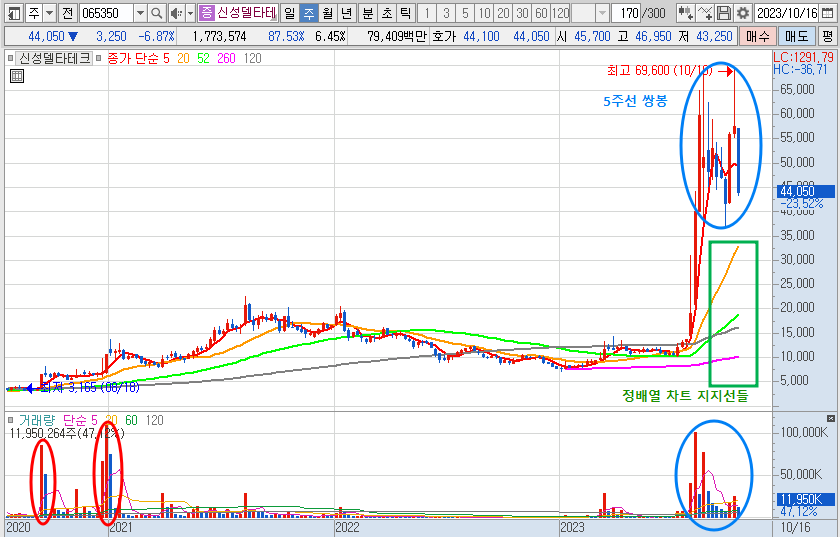840x537 pixels.
Task: Click the 2023/10/16 date field
Action: pos(787,13)
